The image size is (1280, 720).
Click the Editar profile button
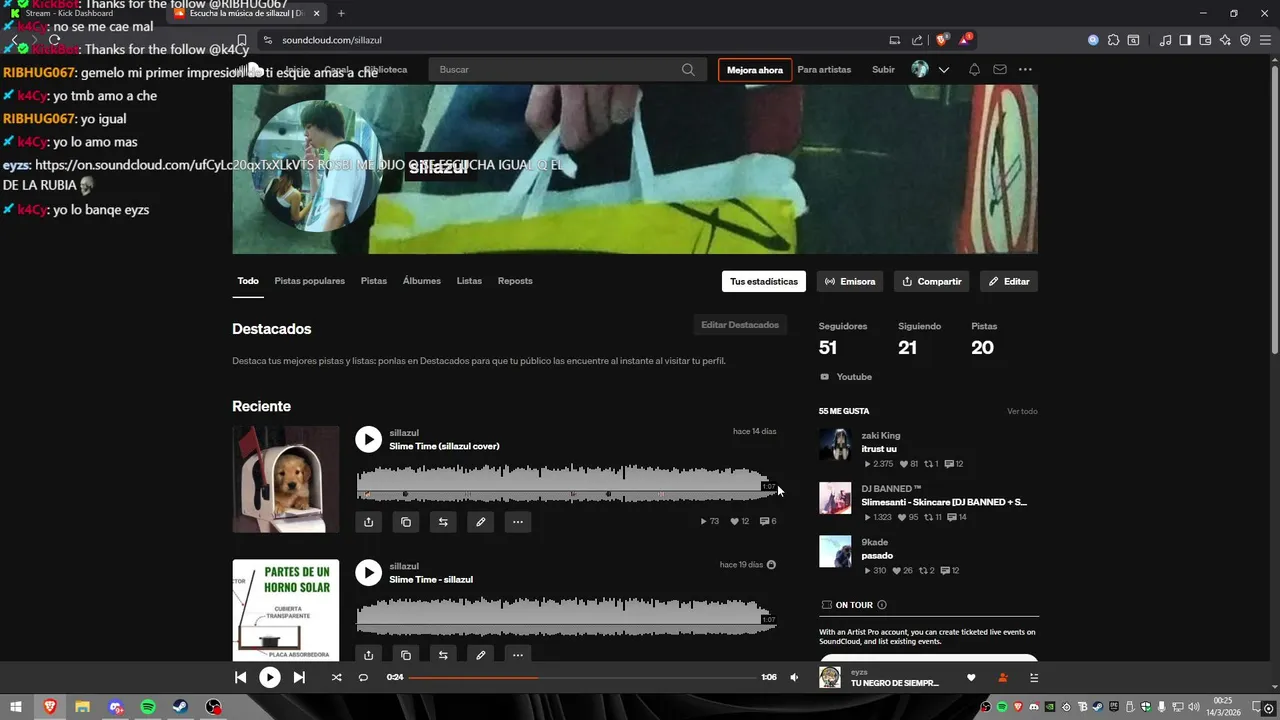click(1009, 281)
